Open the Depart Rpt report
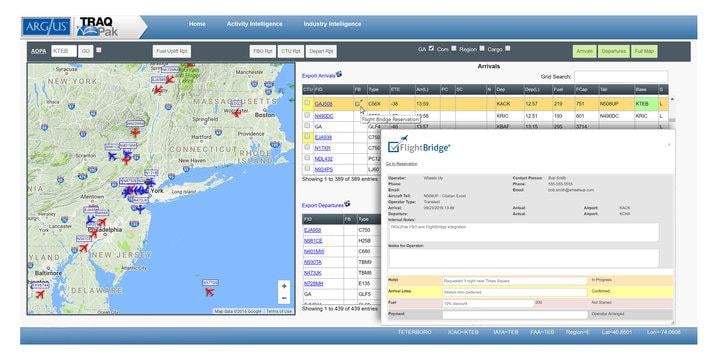Screen dimensions: 720x360 (x=321, y=51)
